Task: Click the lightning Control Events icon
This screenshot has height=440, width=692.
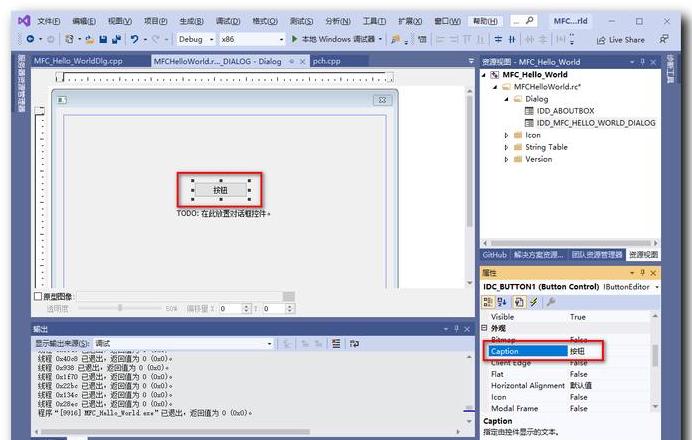Action: (x=534, y=302)
